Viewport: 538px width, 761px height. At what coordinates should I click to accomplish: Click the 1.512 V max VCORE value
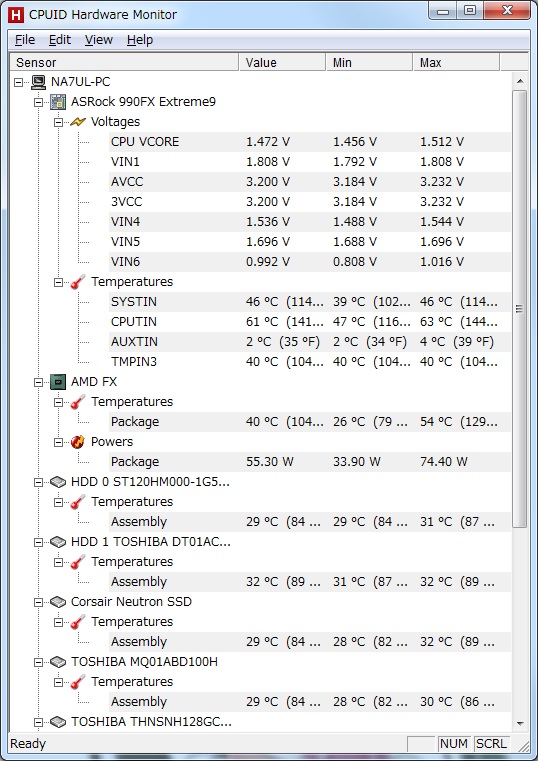click(x=442, y=142)
